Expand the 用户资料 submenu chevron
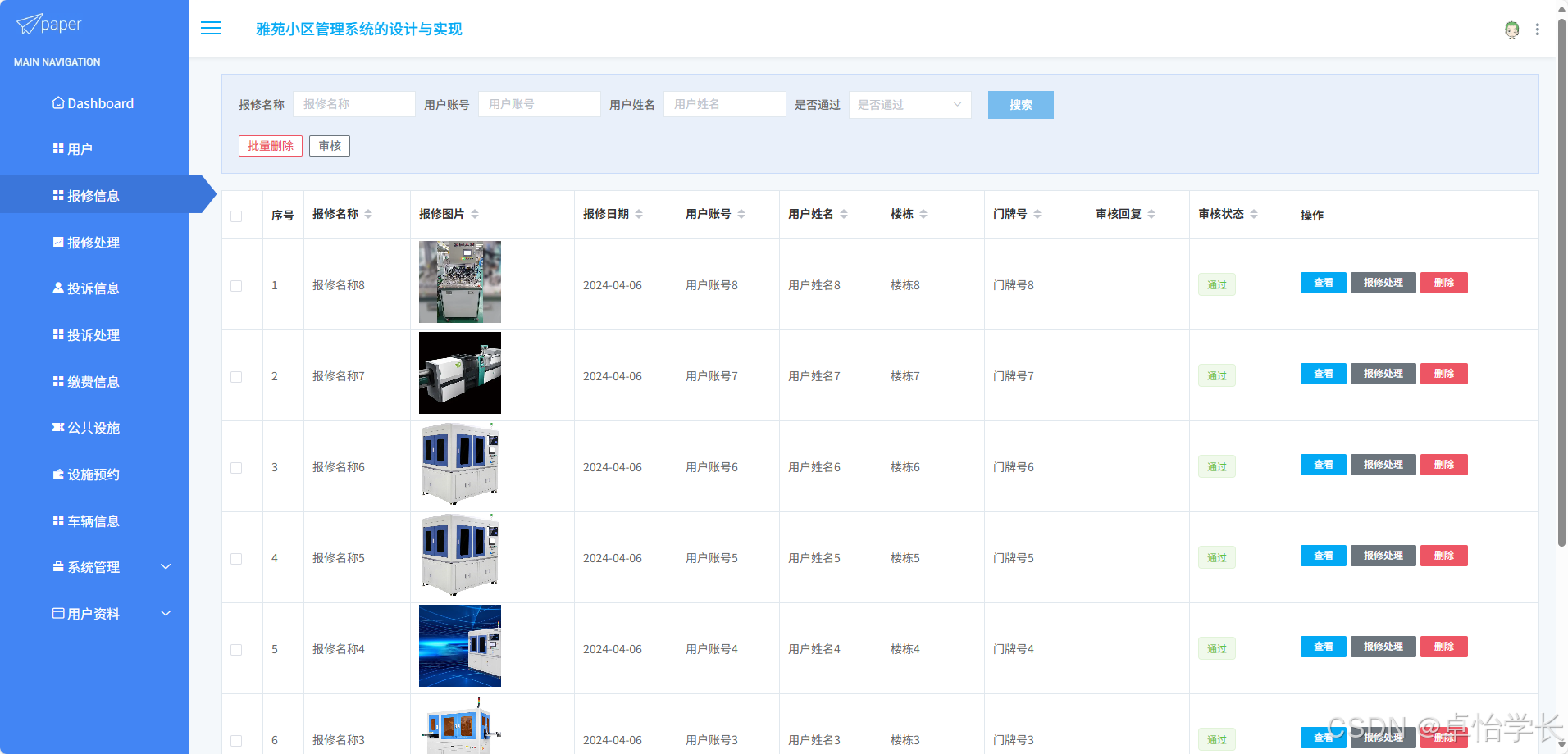The image size is (1568, 754). point(166,614)
